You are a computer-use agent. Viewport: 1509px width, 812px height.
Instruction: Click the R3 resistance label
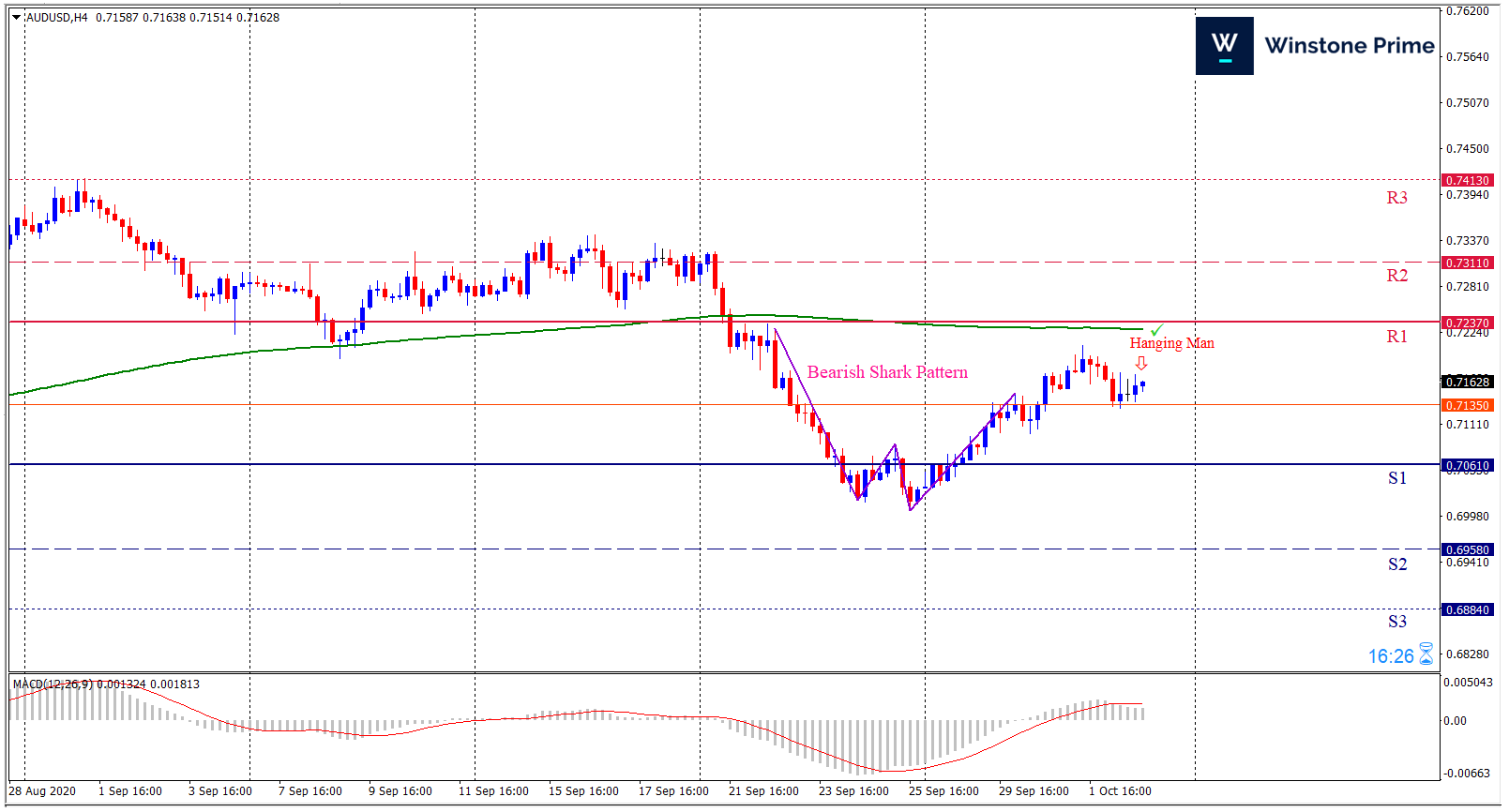[1396, 198]
